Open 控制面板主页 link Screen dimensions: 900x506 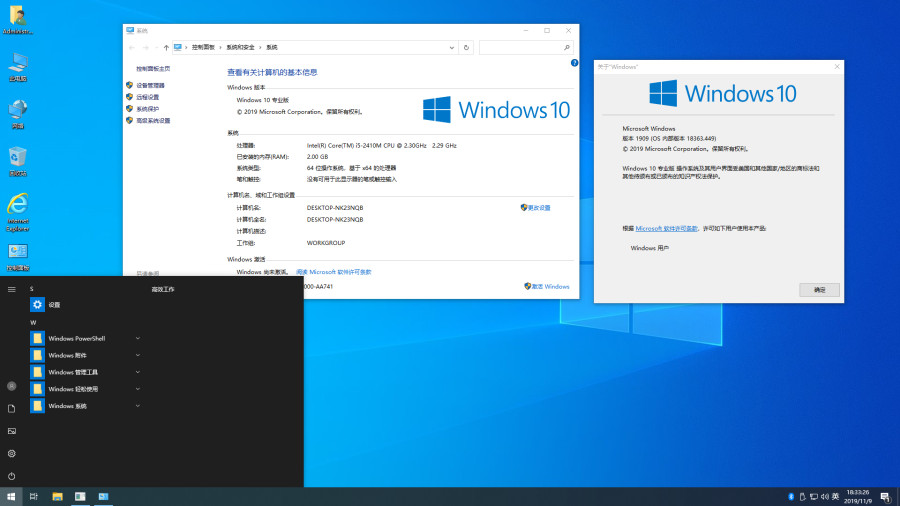[153, 69]
